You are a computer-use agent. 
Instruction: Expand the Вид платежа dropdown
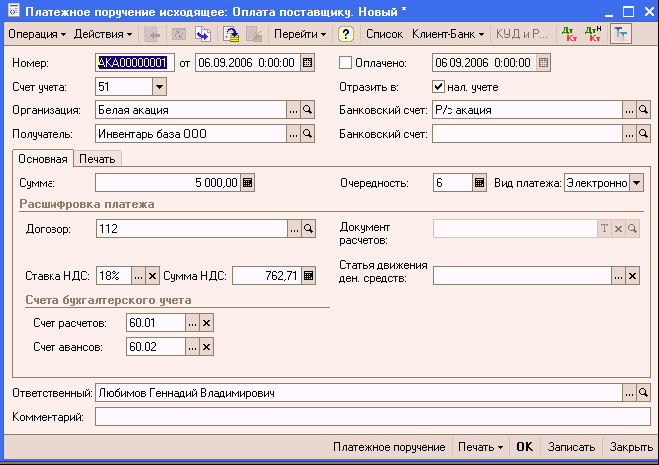click(636, 182)
